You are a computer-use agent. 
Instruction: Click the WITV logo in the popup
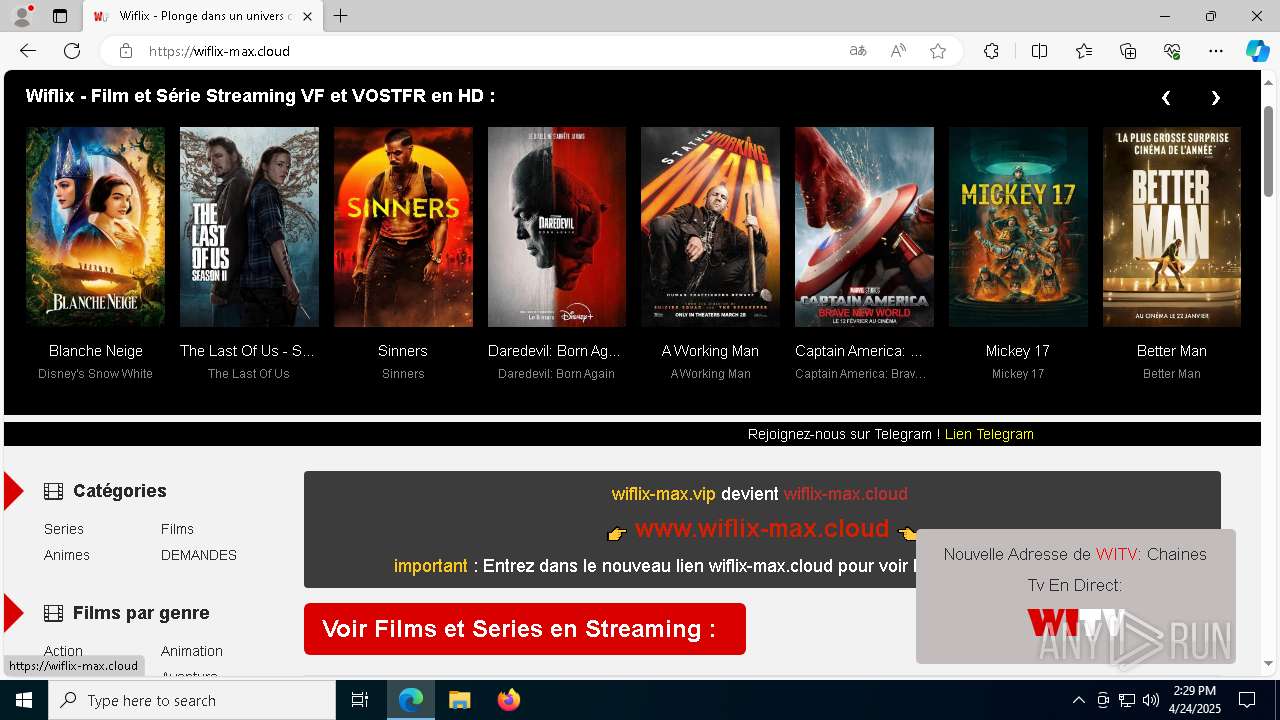(1075, 624)
